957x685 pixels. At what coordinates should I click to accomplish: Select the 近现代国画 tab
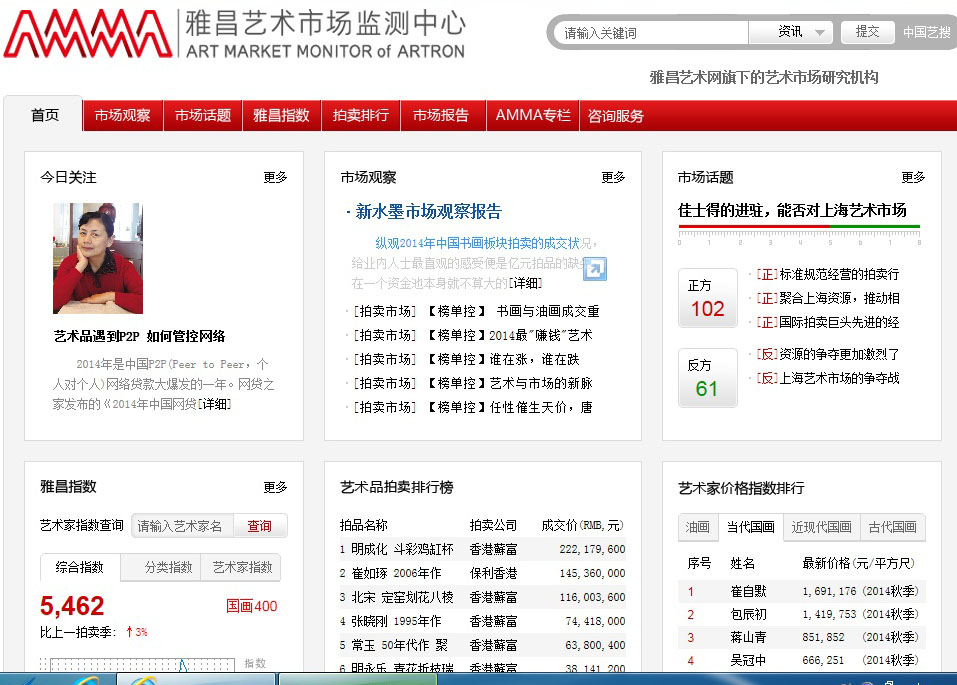pyautogui.click(x=822, y=527)
